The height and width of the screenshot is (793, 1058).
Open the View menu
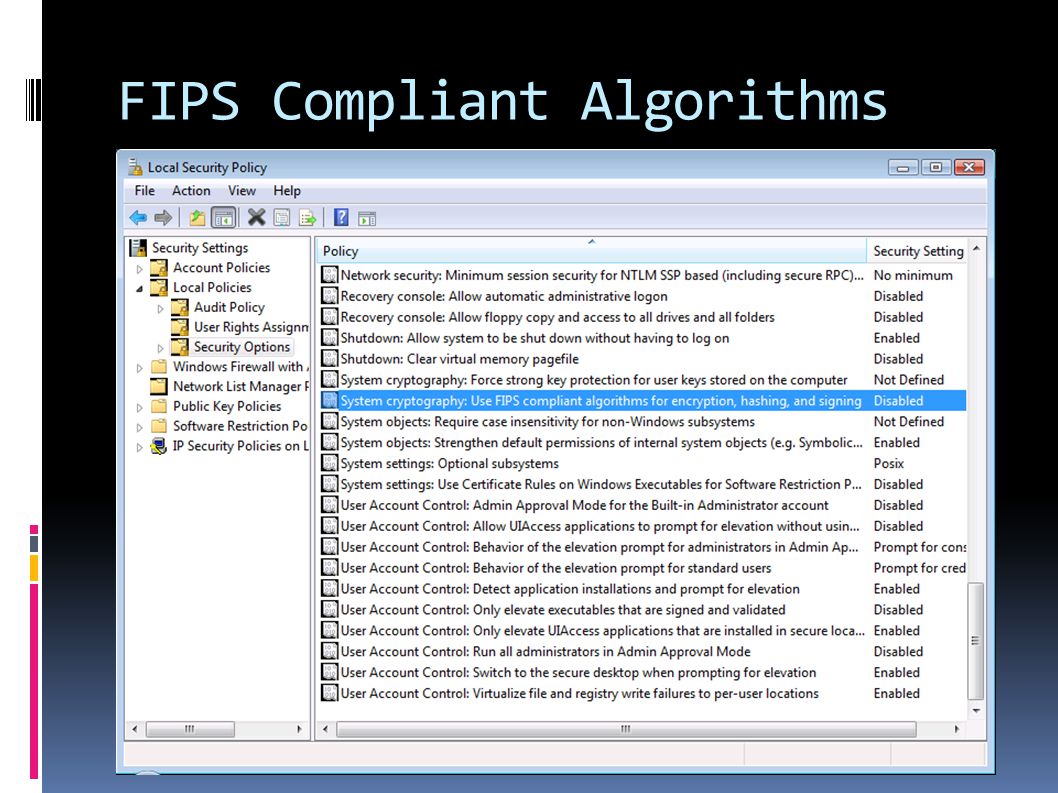(242, 190)
